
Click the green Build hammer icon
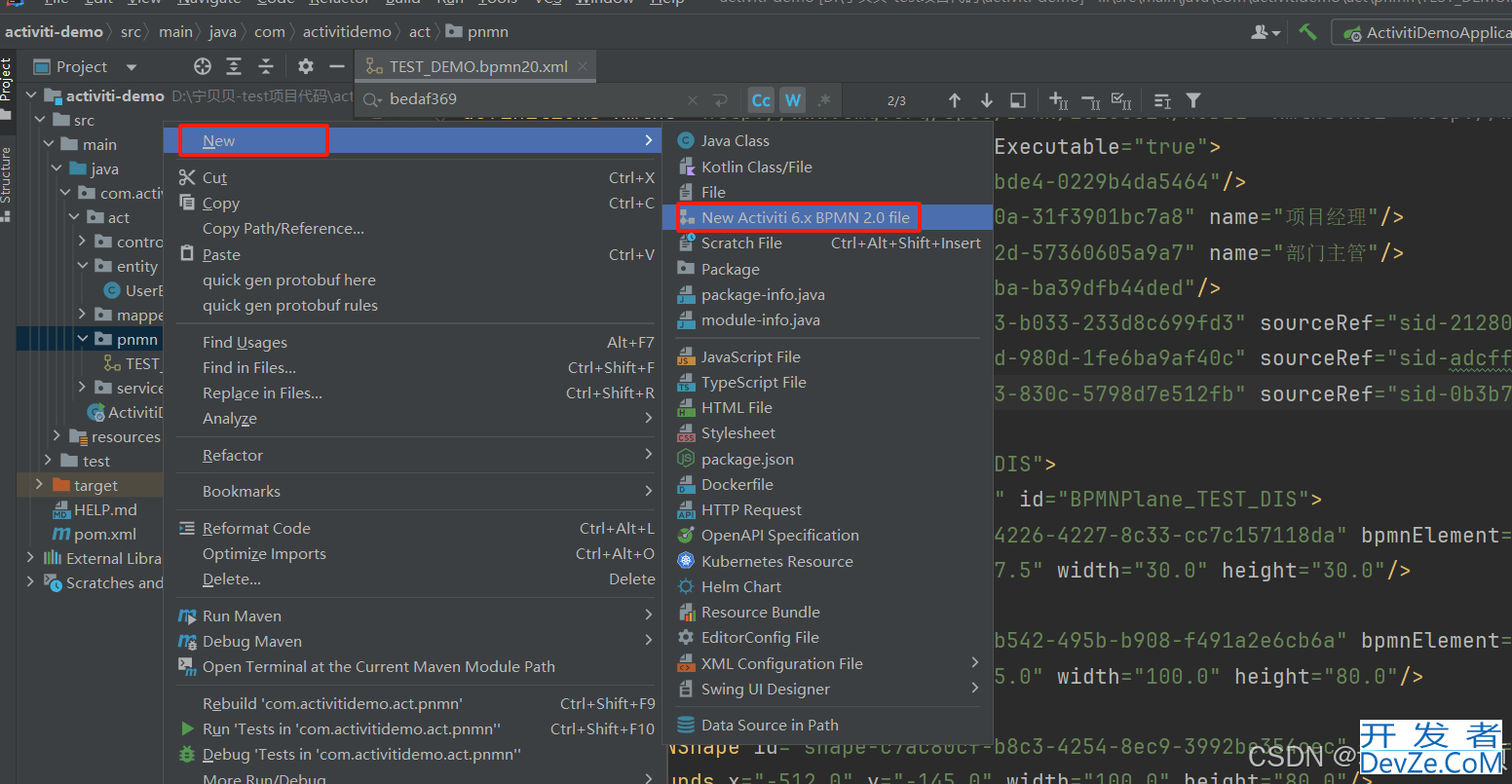coord(1307,32)
